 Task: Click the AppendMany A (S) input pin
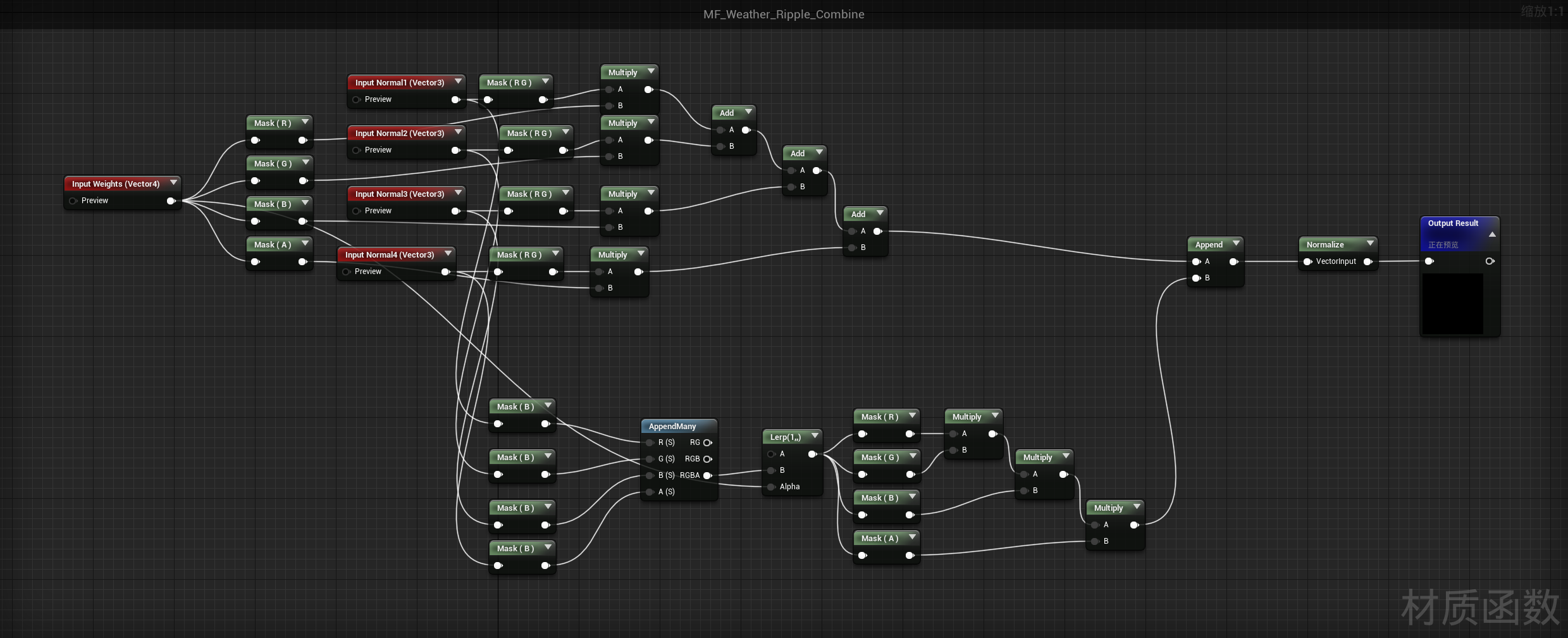(650, 492)
